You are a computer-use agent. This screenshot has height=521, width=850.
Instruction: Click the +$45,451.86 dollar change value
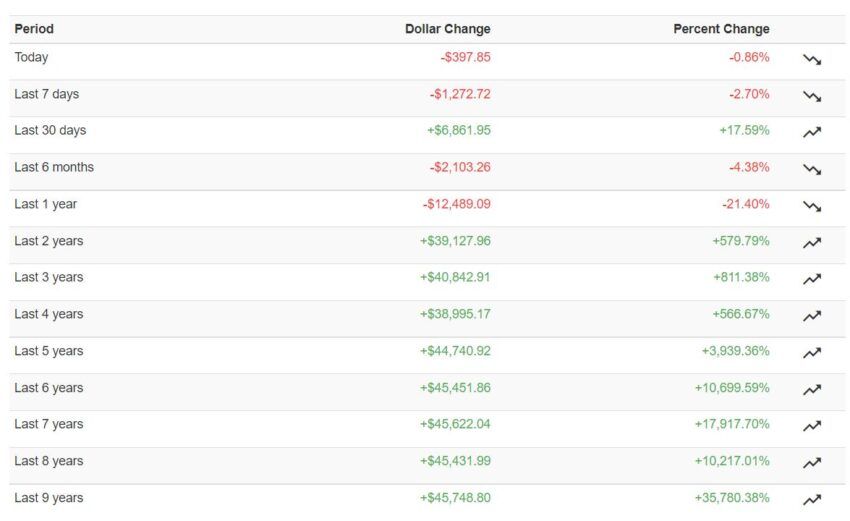(455, 388)
